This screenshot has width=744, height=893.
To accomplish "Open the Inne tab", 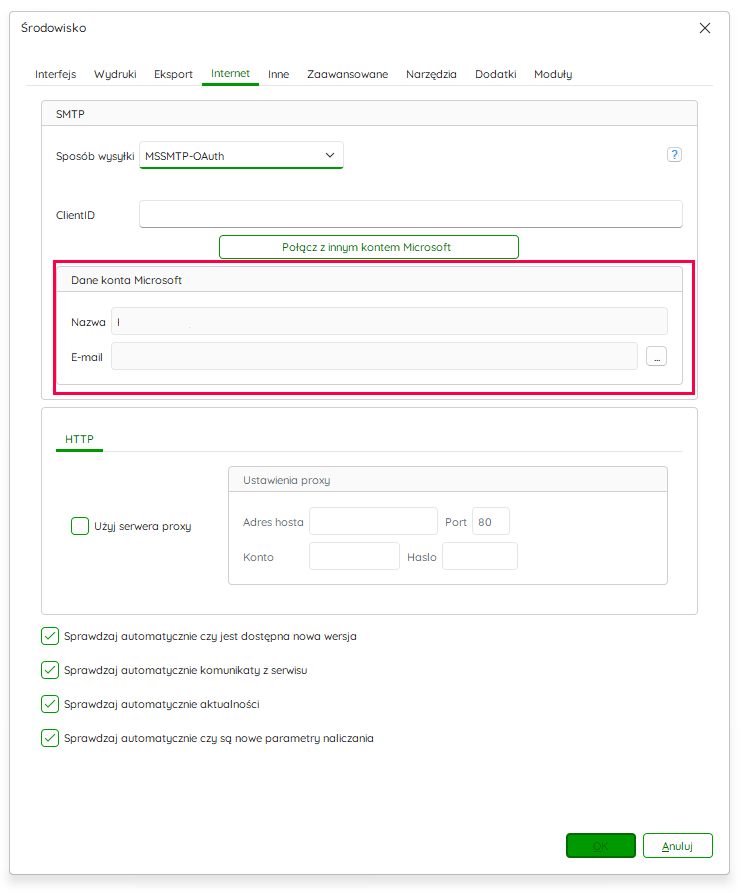I will coord(279,74).
